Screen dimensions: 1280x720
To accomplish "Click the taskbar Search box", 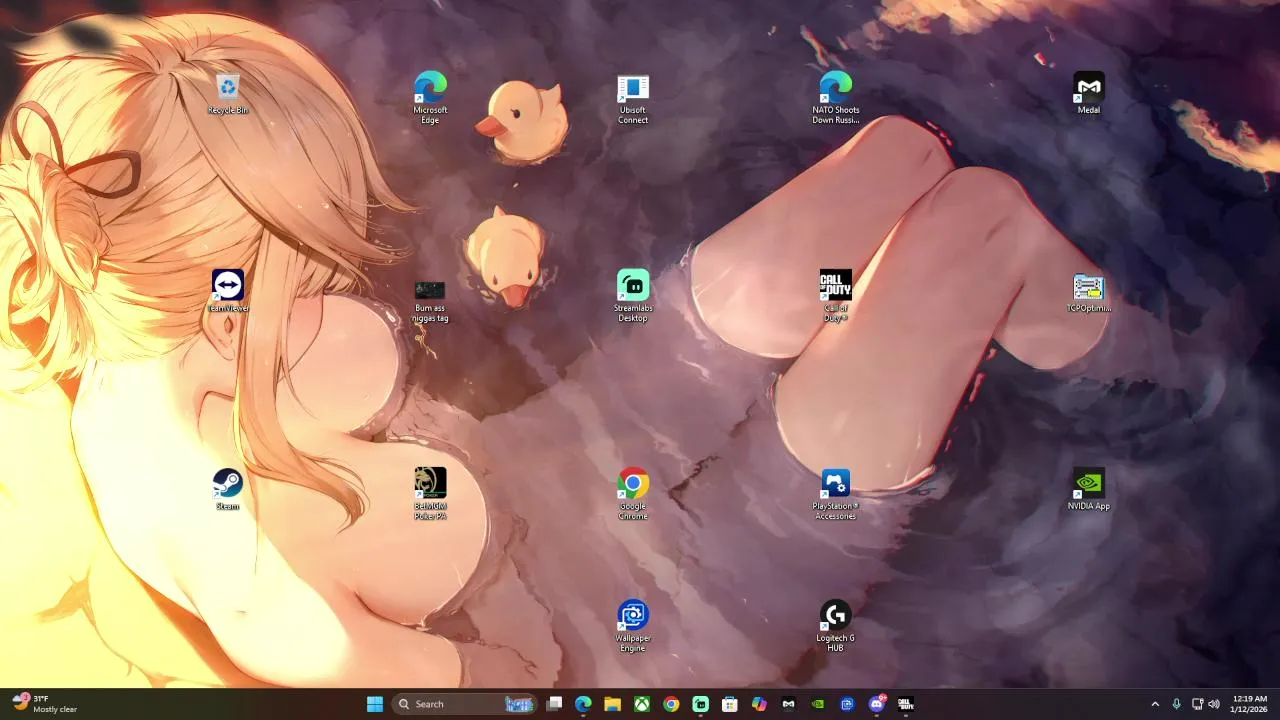I will [x=465, y=704].
